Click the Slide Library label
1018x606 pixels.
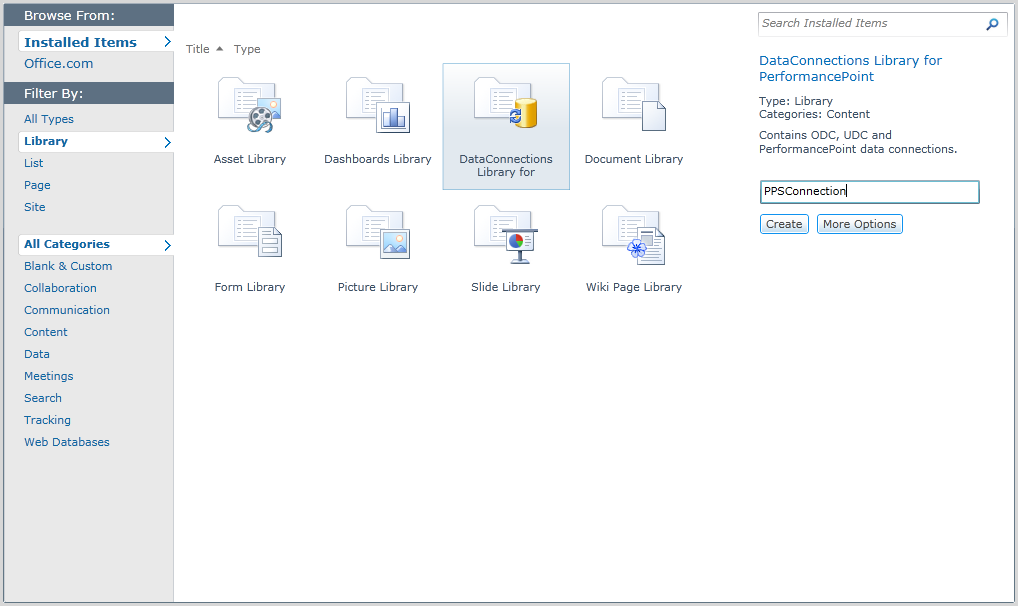coord(506,287)
